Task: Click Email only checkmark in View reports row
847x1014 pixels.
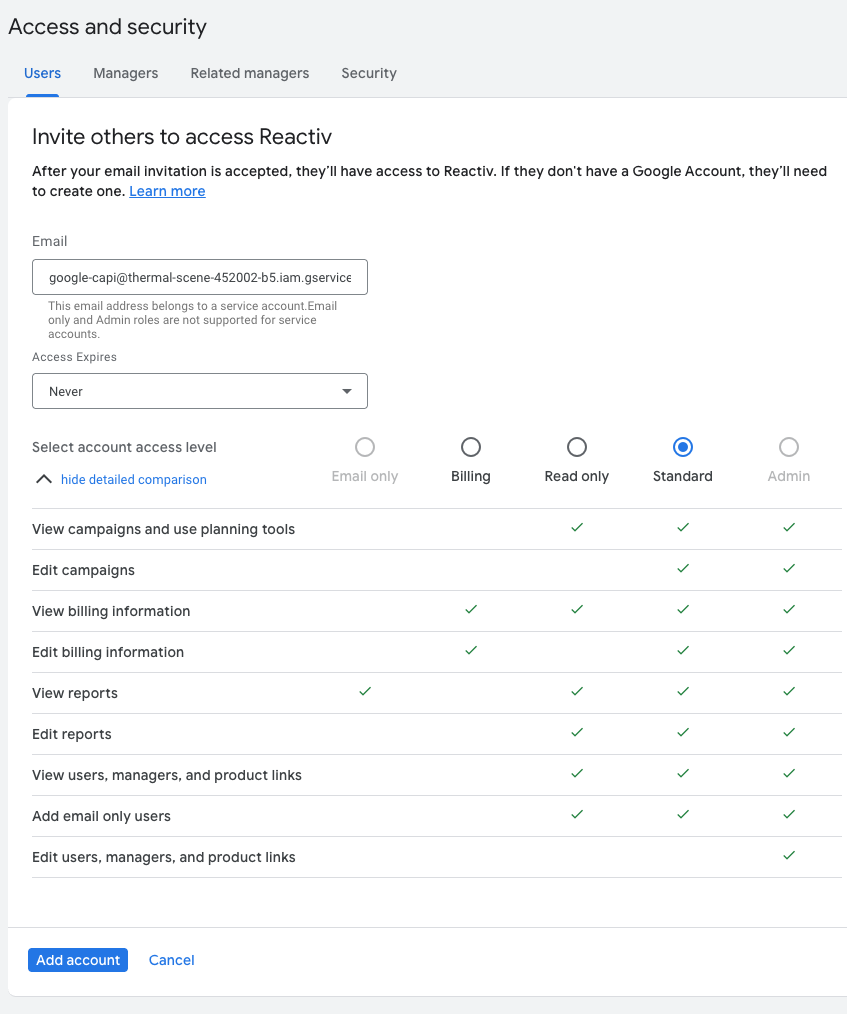Action: point(365,691)
